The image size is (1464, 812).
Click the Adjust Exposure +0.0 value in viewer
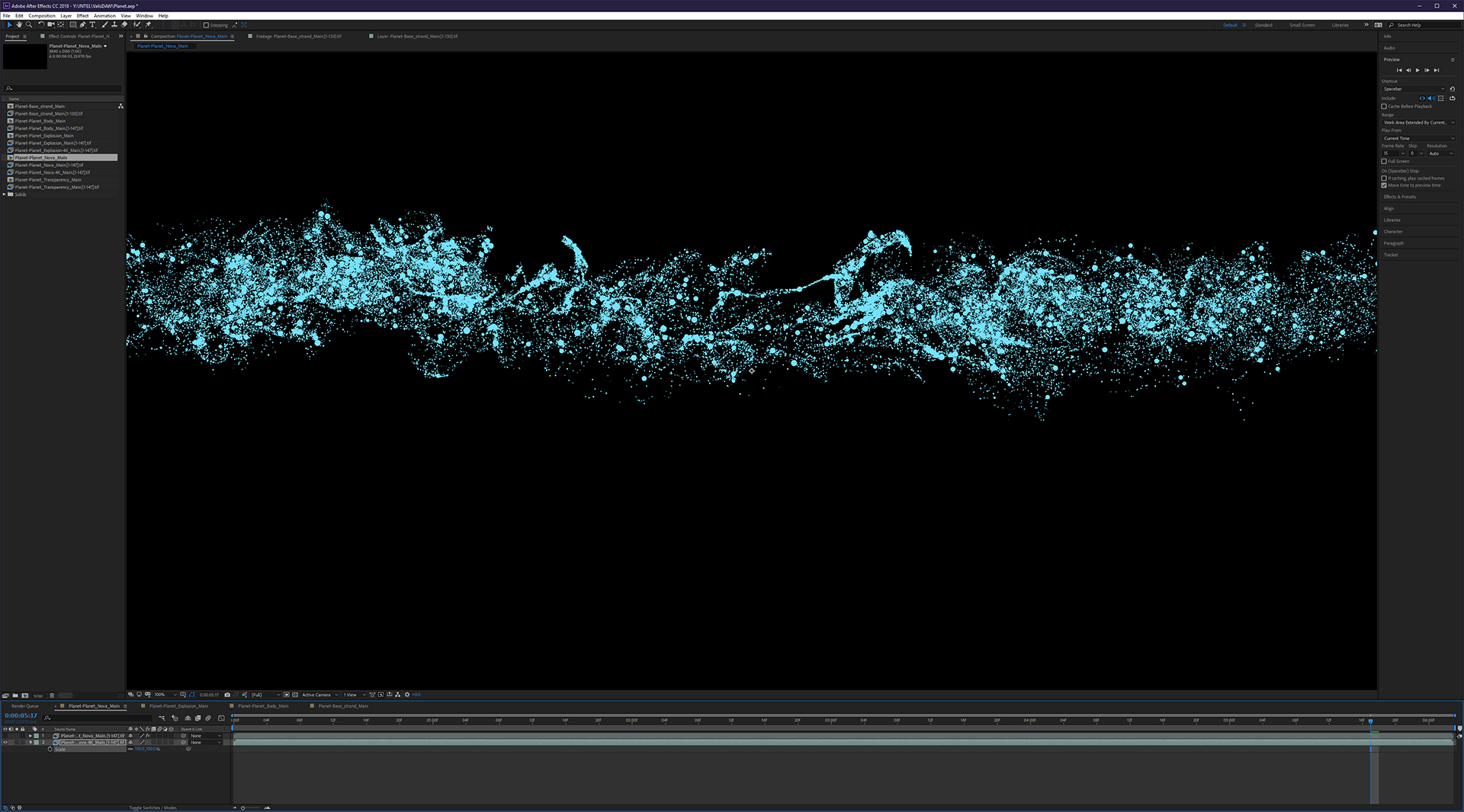coord(416,695)
